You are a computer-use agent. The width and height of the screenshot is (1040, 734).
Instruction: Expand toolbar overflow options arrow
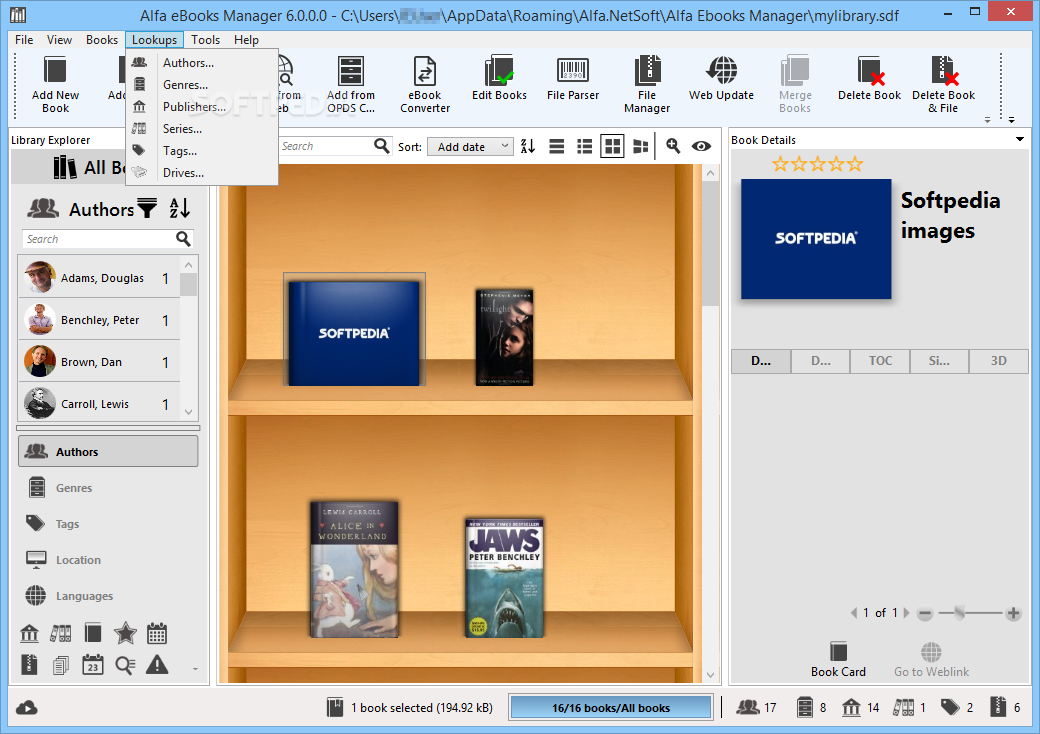1011,120
